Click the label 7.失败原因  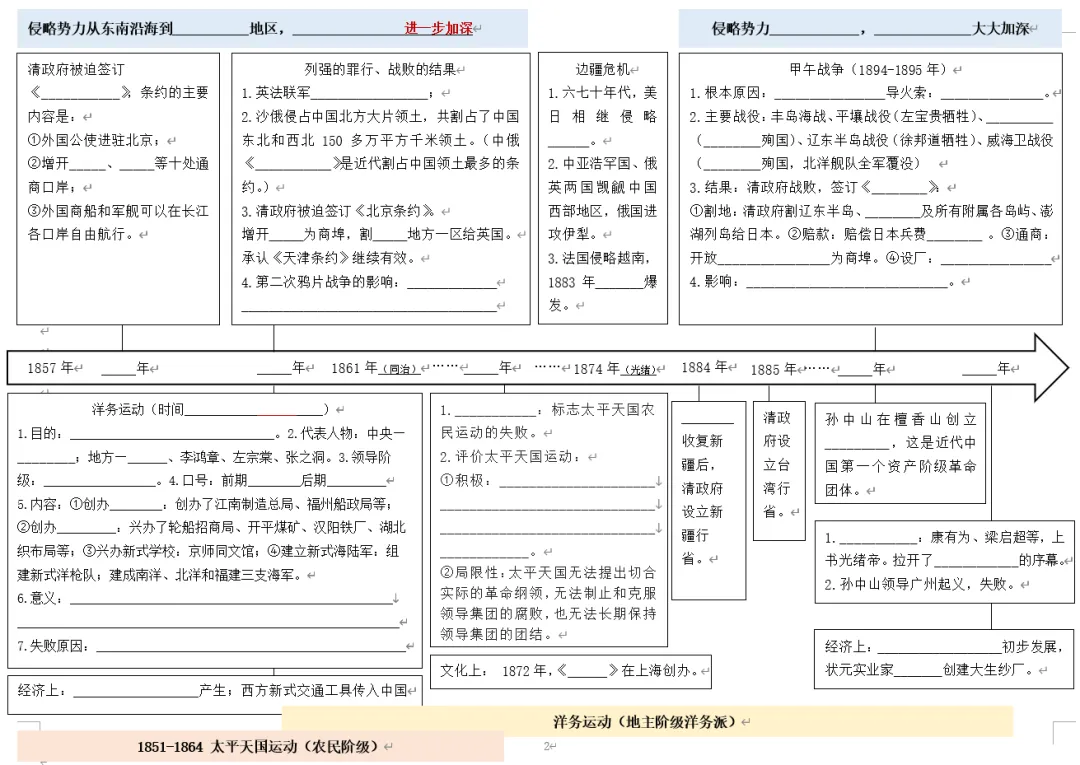pos(53,646)
